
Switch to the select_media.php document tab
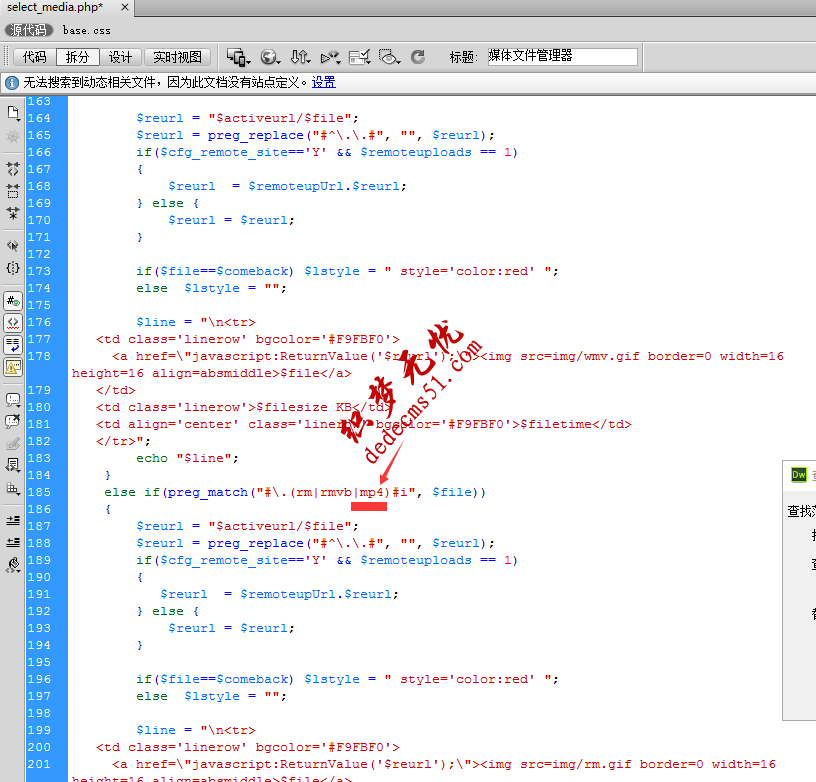(x=55, y=7)
